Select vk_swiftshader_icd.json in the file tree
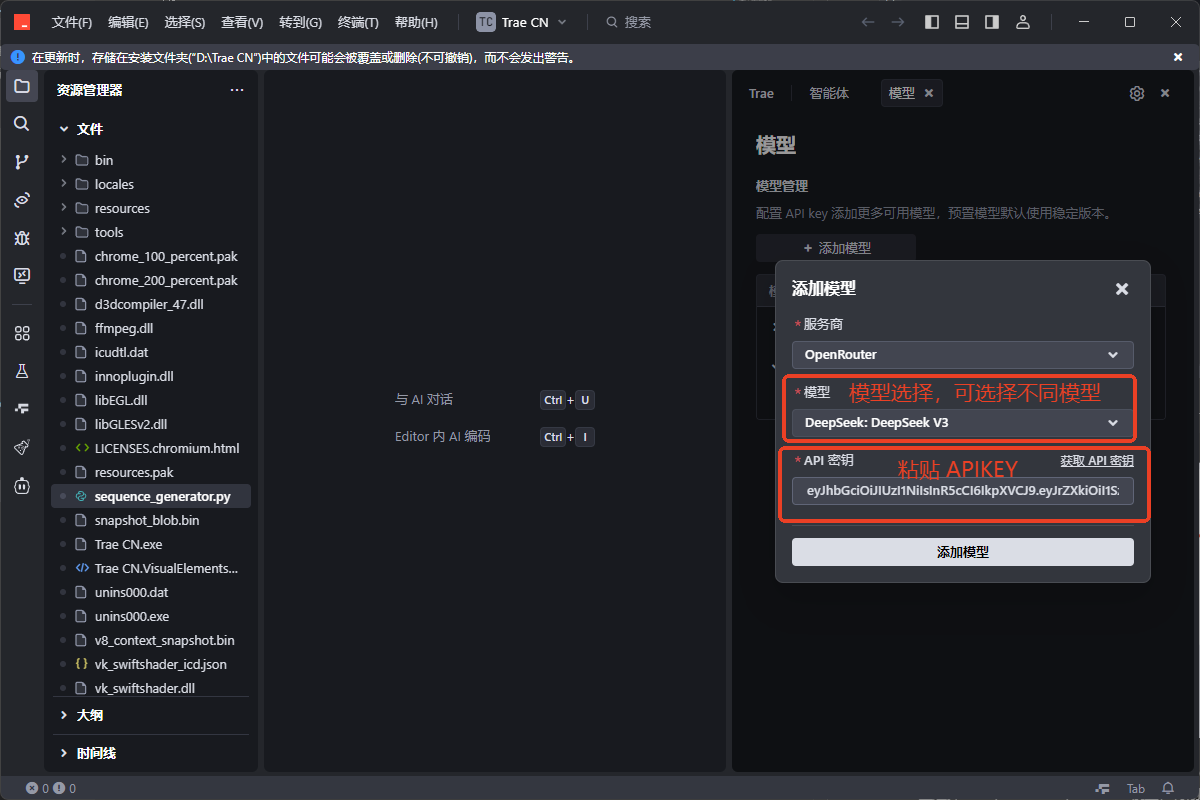This screenshot has width=1200, height=800. (151, 664)
